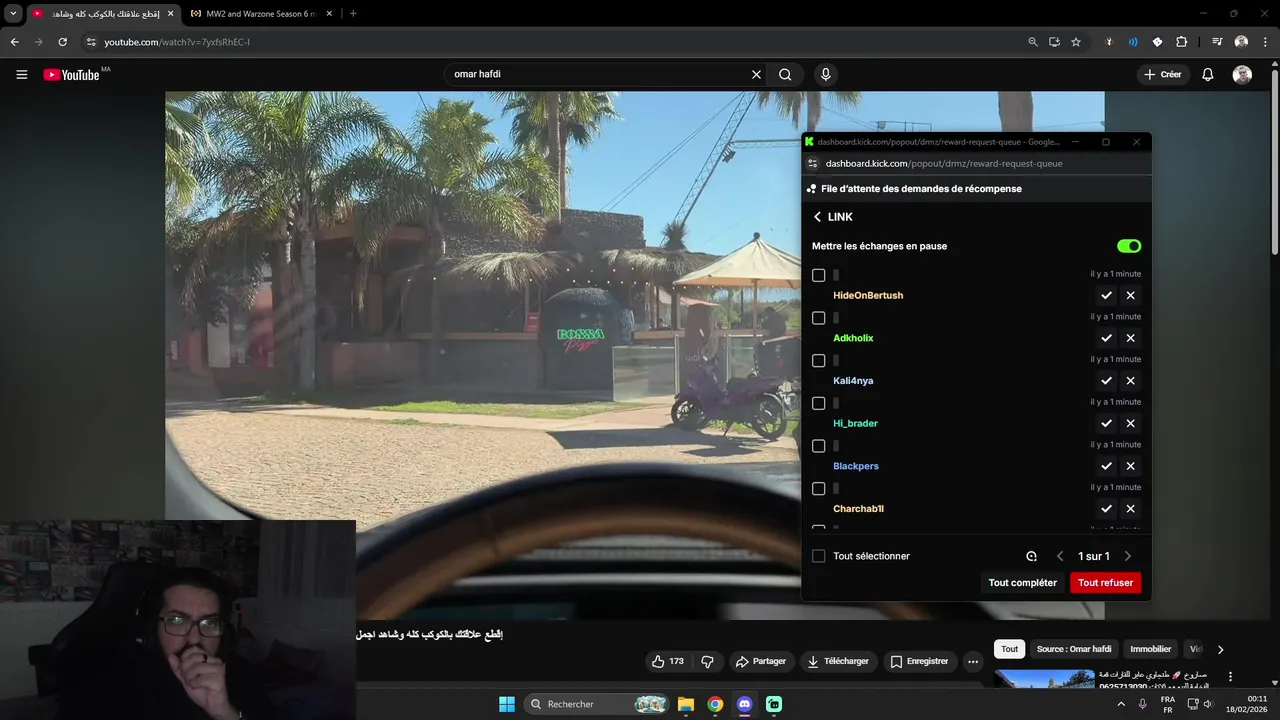
Task: Approve Charchab1l's request with checkmark
Action: click(1106, 509)
